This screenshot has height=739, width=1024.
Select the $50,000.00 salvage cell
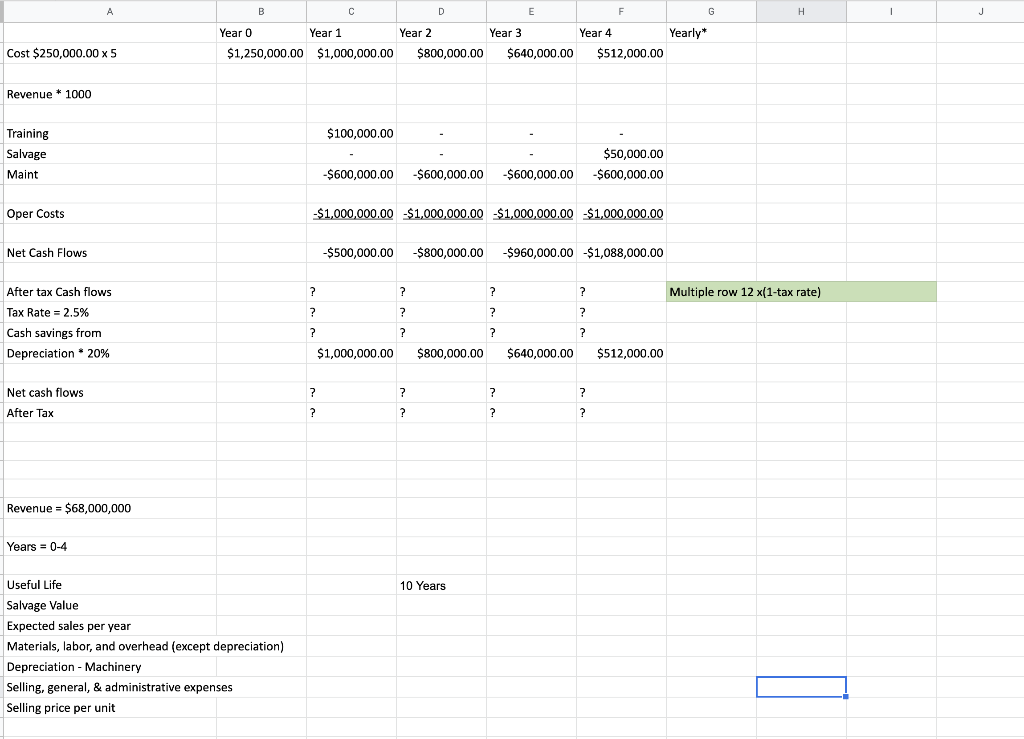pos(622,154)
